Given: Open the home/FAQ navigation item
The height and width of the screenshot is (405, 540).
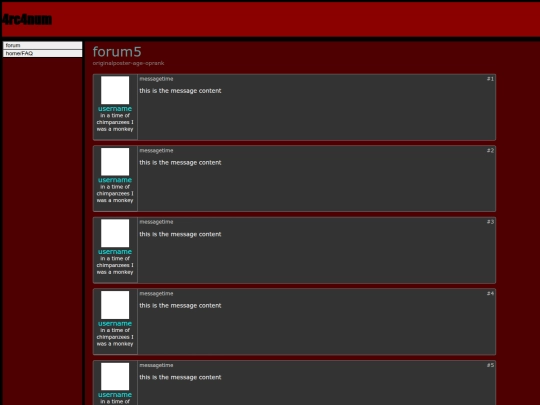Looking at the screenshot, I should point(43,53).
